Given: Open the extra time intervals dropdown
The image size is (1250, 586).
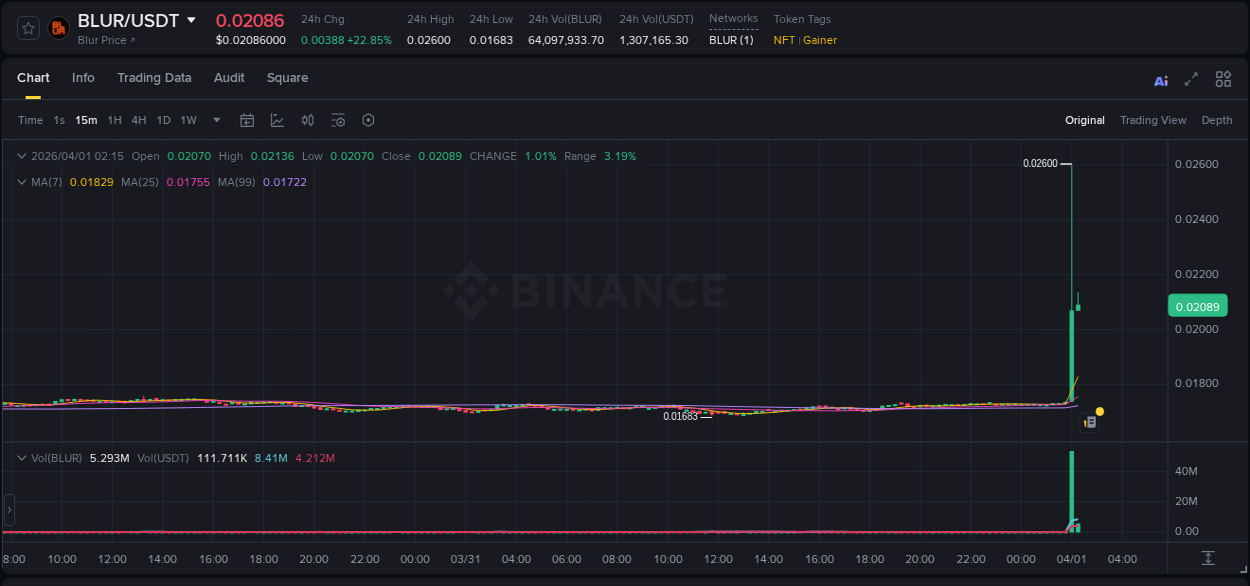Looking at the screenshot, I should tap(215, 120).
